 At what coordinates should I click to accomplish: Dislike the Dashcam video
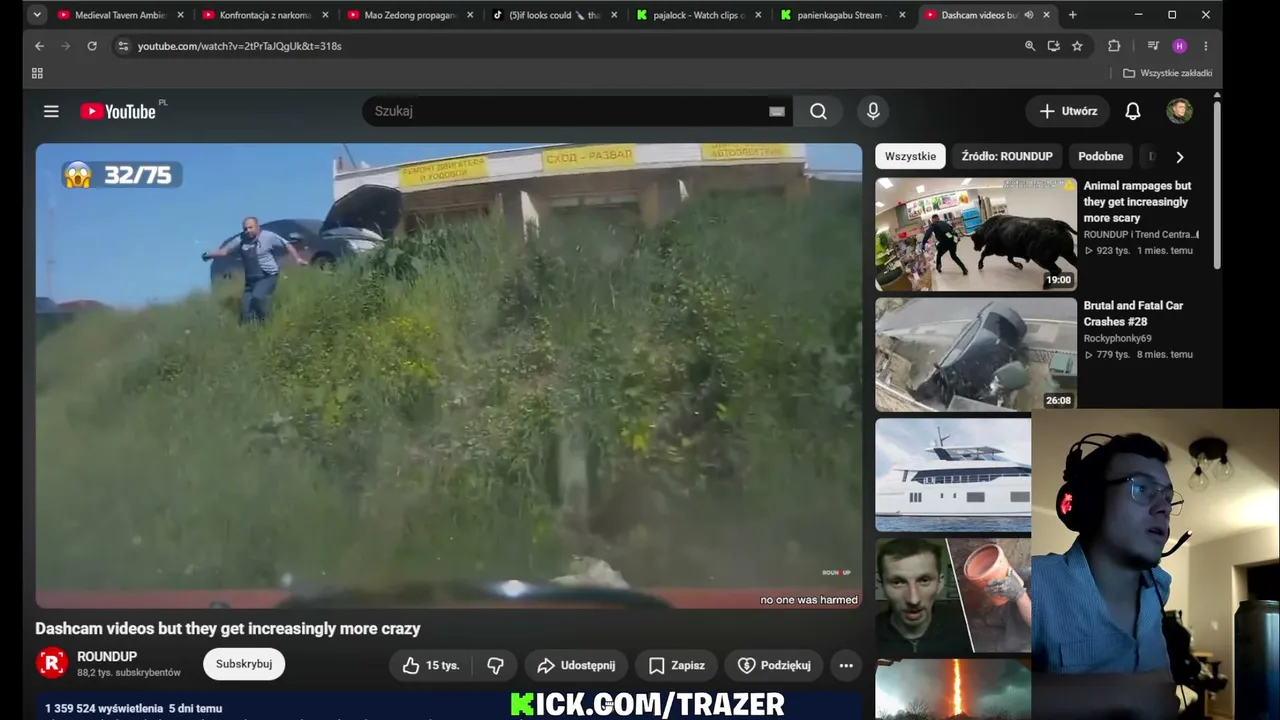tap(495, 665)
